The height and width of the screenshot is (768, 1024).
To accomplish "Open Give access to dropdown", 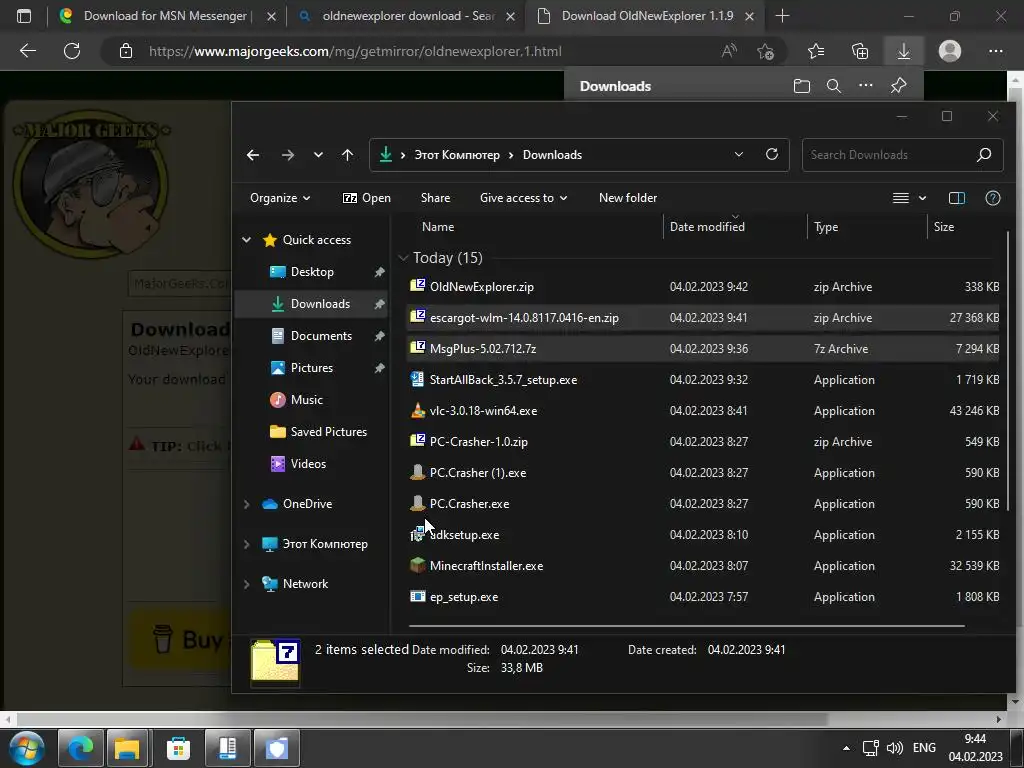I will click(x=523, y=198).
